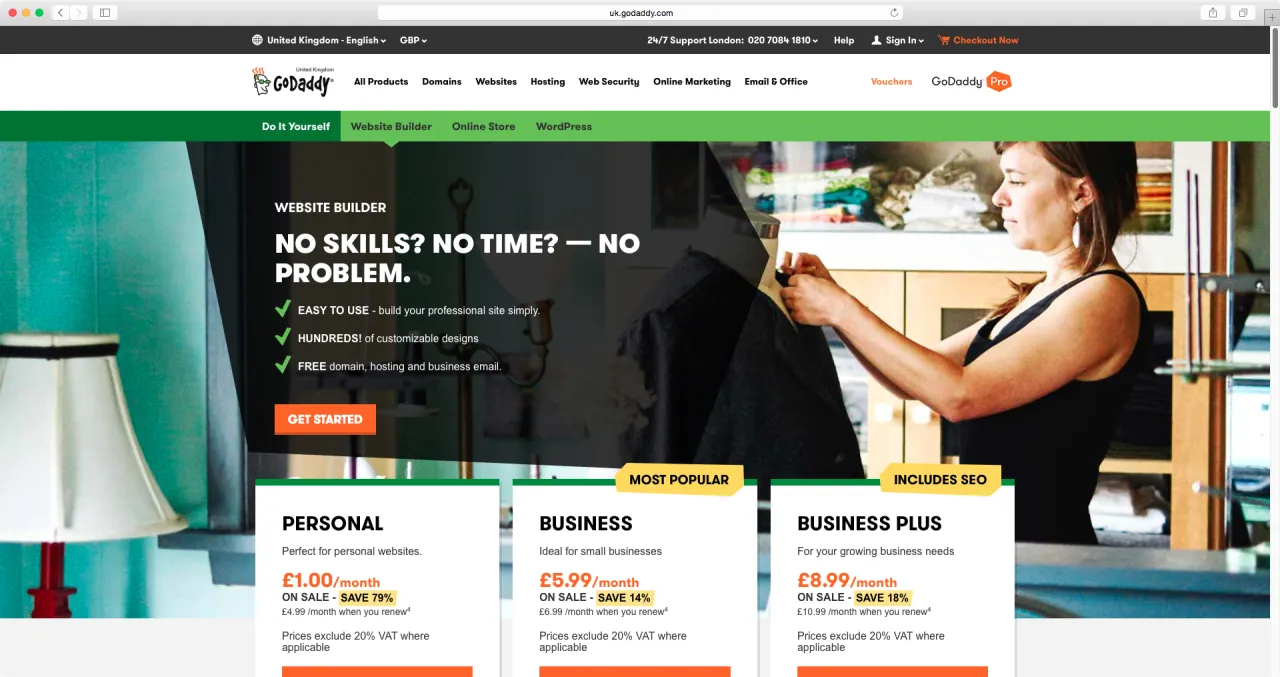Image resolution: width=1280 pixels, height=677 pixels.
Task: Reload the page with the refresh icon
Action: coord(894,13)
